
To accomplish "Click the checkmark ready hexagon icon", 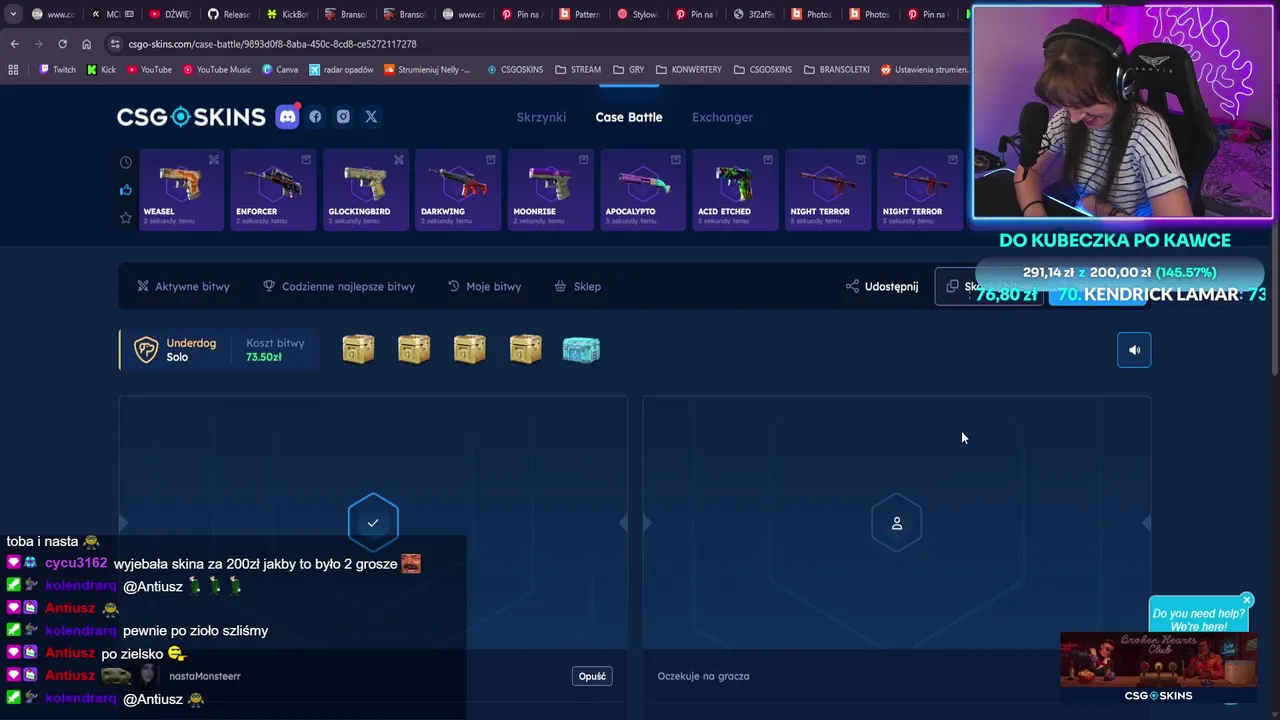I will coord(373,523).
